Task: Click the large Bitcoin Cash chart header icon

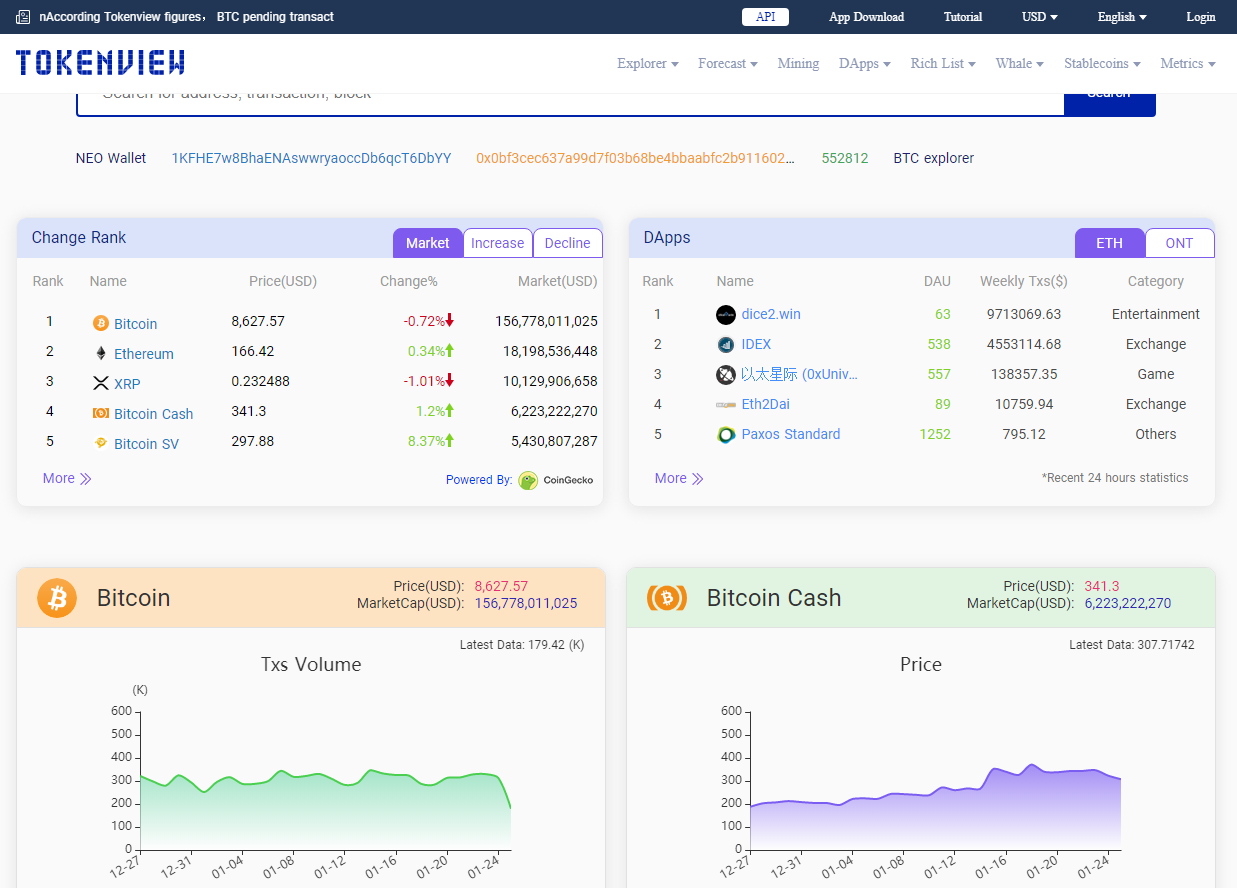Action: point(667,598)
